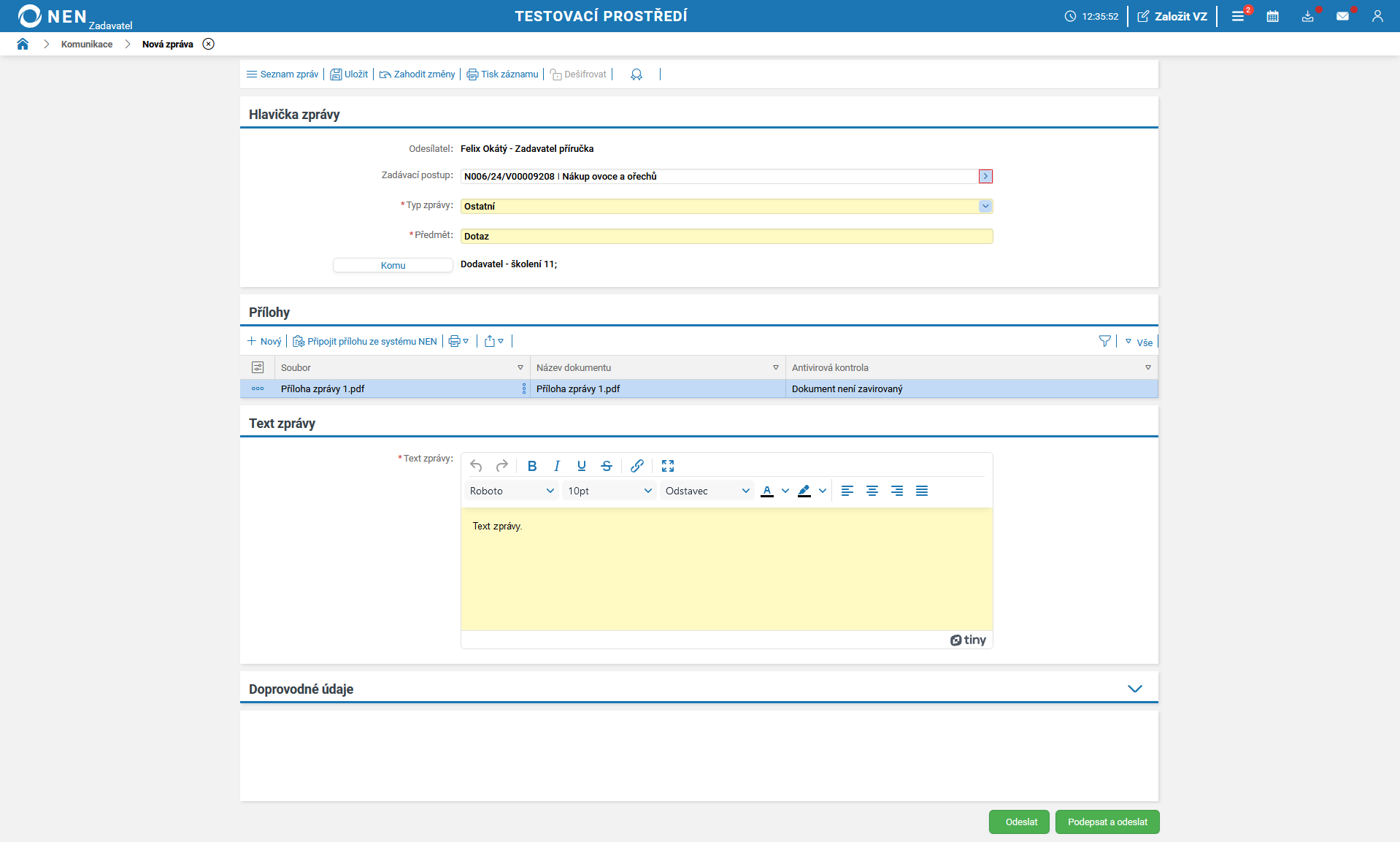The height and width of the screenshot is (842, 1400).
Task: Toggle italic formatting in editor
Action: click(557, 466)
